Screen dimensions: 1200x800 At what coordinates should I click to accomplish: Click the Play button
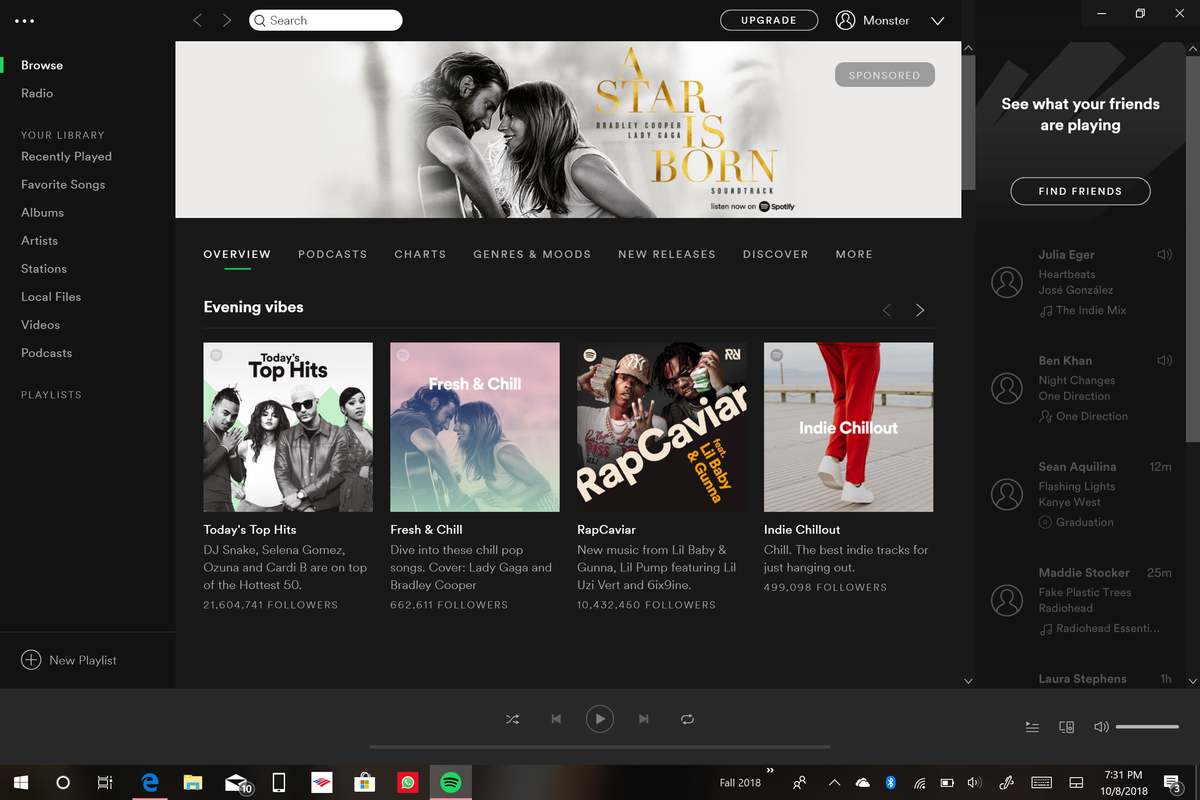(600, 719)
